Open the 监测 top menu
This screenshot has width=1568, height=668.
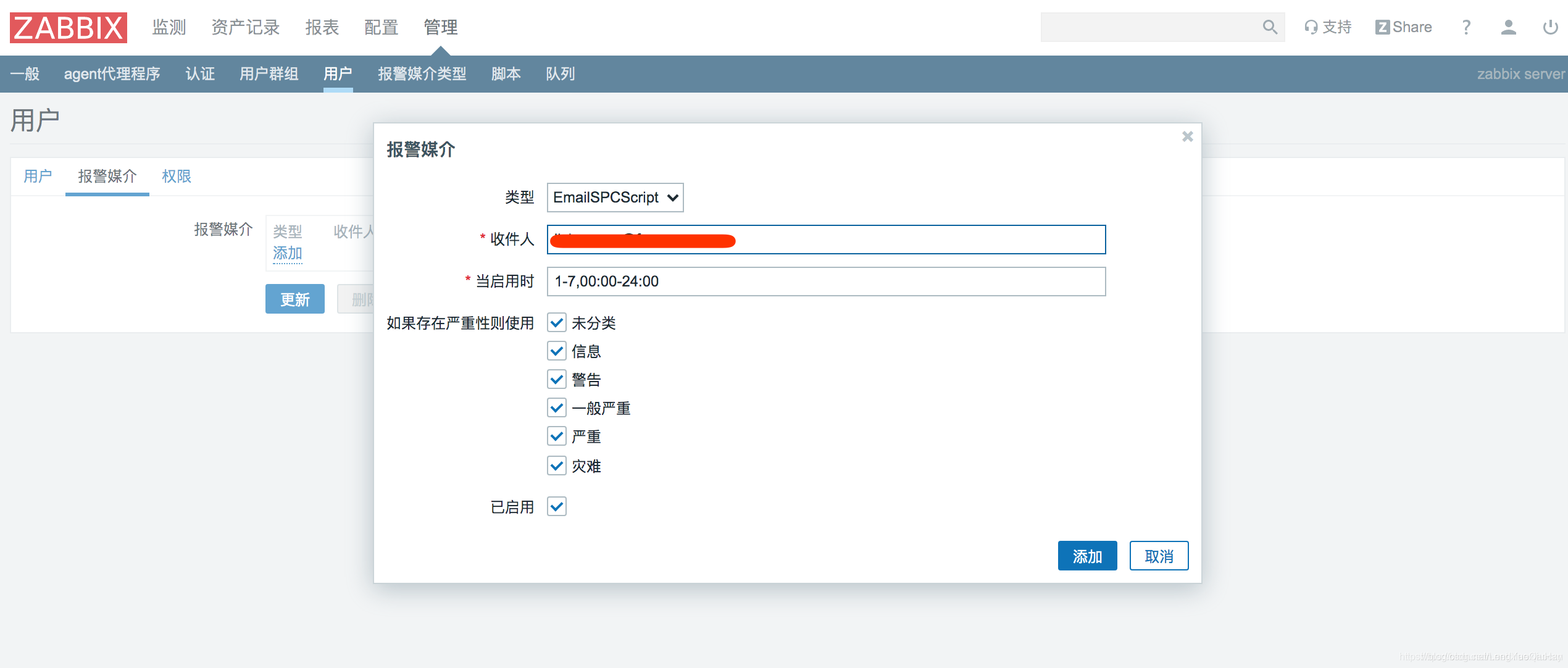[169, 27]
